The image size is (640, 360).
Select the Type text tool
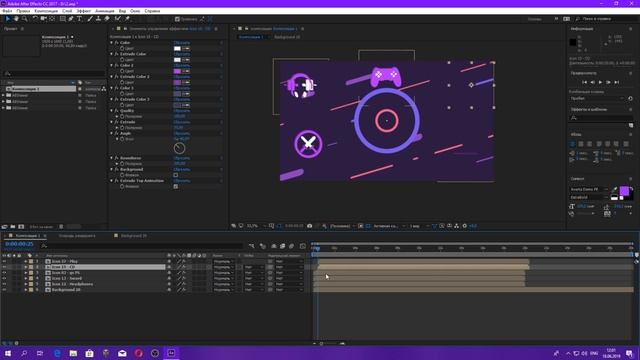click(80, 19)
